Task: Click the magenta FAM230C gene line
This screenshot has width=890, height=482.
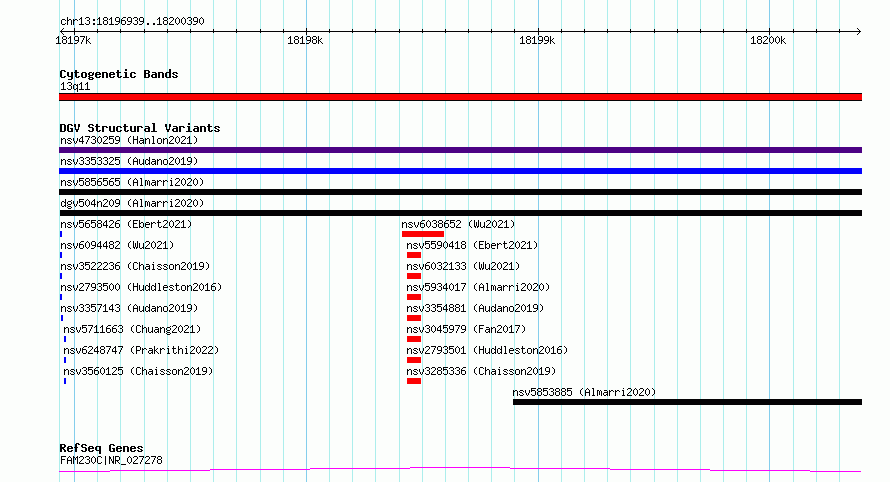Action: [460, 470]
